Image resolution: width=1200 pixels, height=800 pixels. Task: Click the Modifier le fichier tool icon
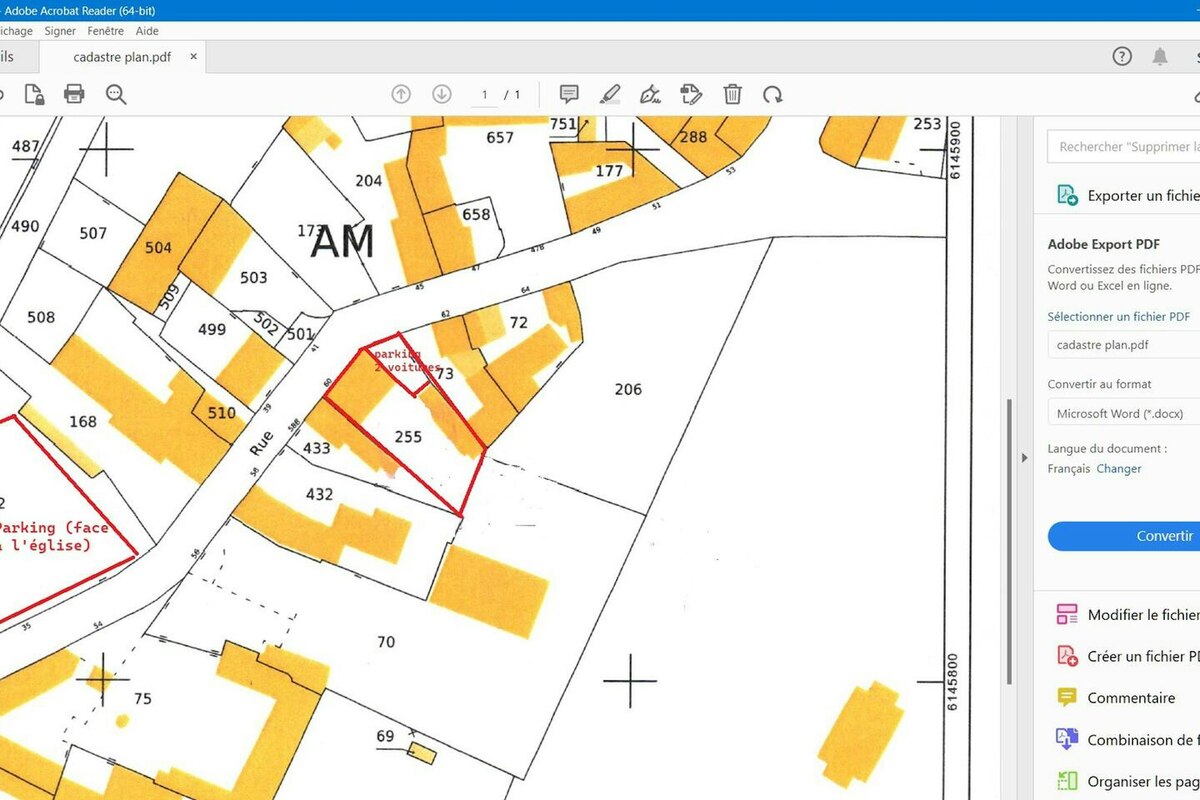tap(1067, 614)
